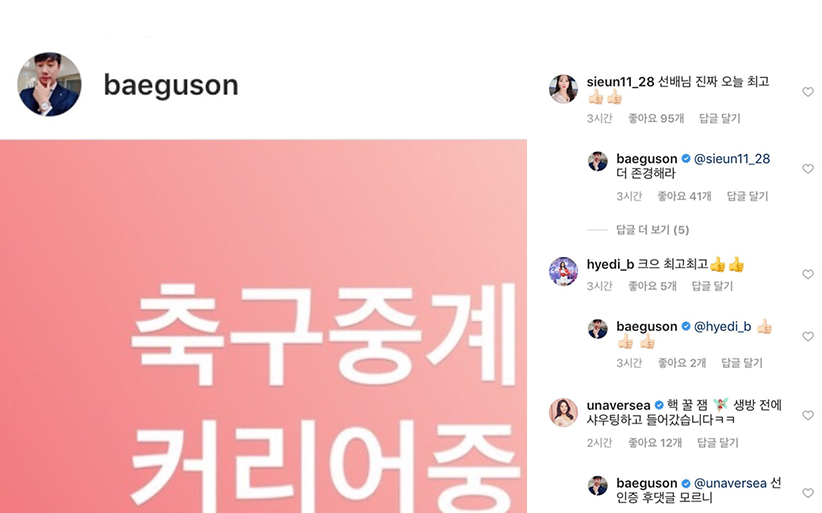Viewport: 822px width, 513px height.
Task: Open the @hyedi_b mention link
Action: (x=722, y=326)
